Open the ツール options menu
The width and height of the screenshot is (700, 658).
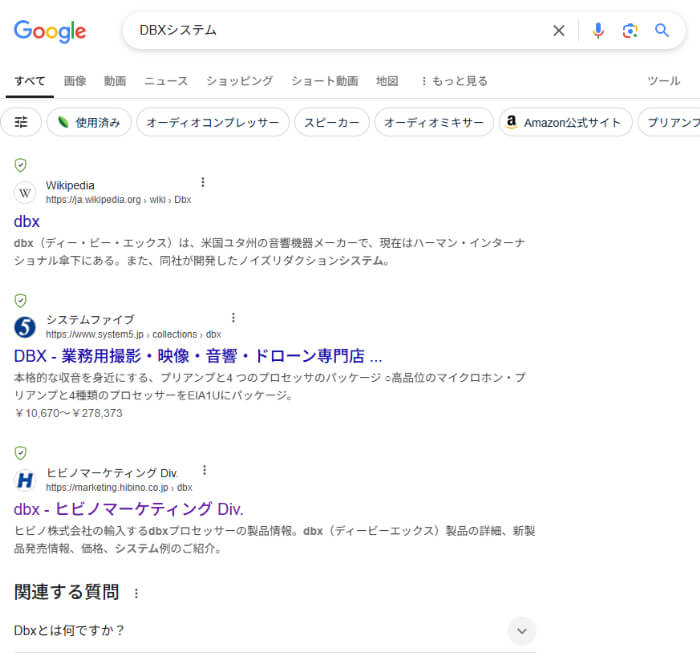(663, 81)
